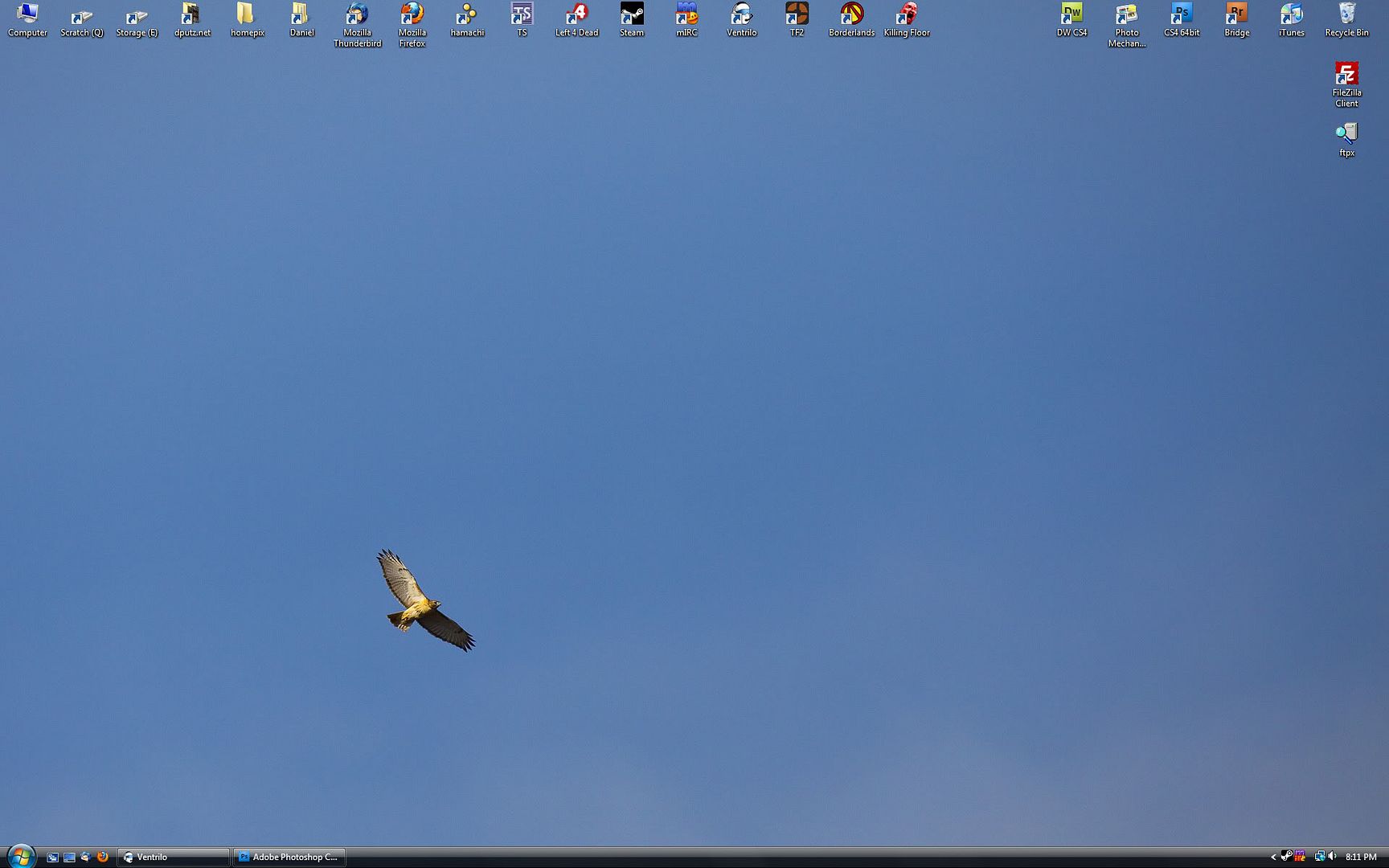Screen dimensions: 1389x868
Task: Click the Steam icon in the system tray
Action: 1287,857
